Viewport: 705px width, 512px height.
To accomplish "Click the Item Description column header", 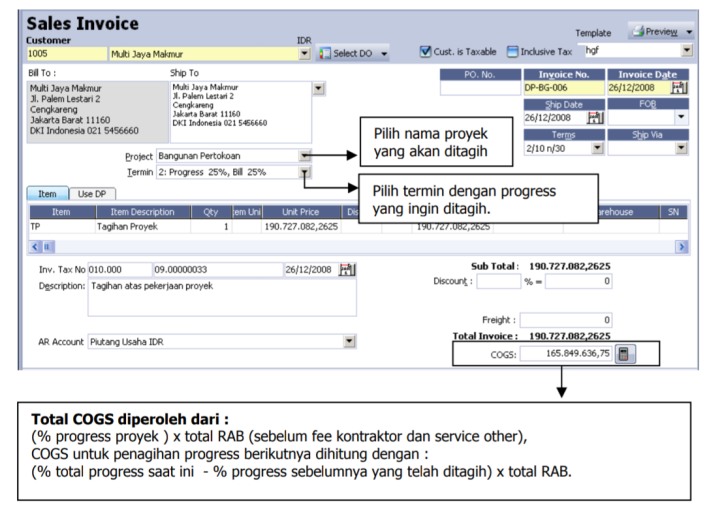I will (143, 212).
